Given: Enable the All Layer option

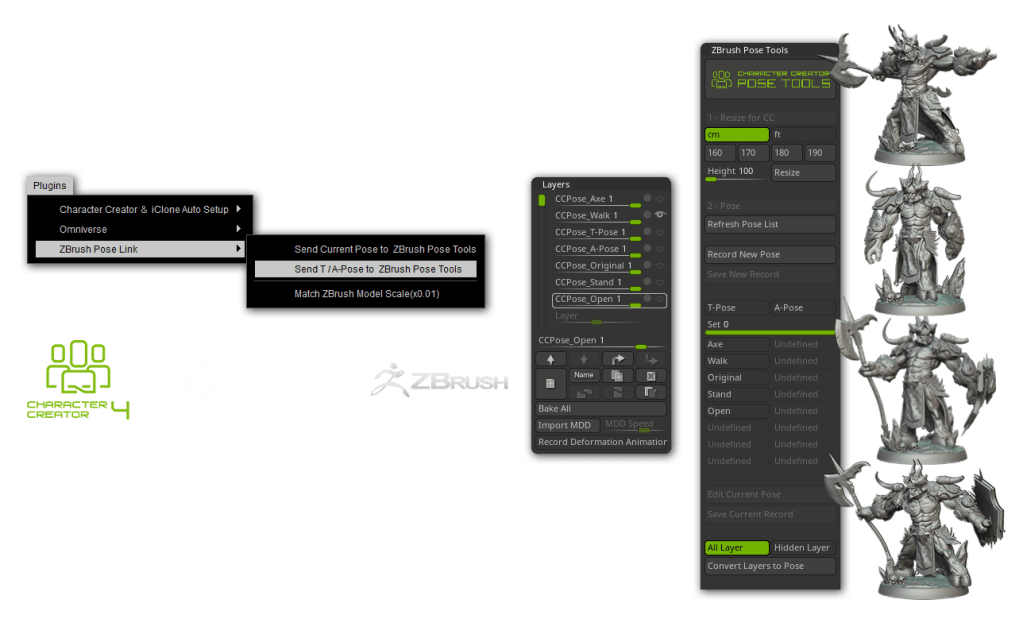Looking at the screenshot, I should (x=737, y=548).
